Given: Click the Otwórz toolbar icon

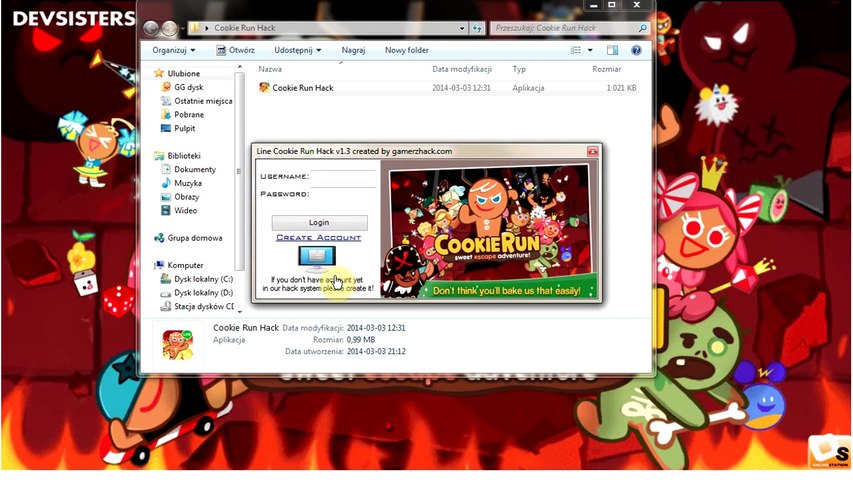Looking at the screenshot, I should click(221, 50).
